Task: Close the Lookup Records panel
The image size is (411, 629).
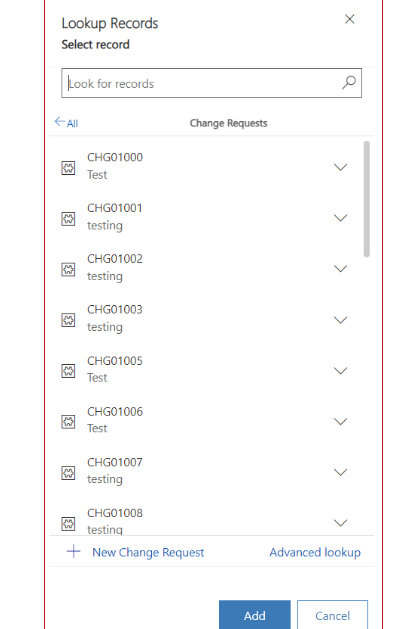Action: [350, 19]
